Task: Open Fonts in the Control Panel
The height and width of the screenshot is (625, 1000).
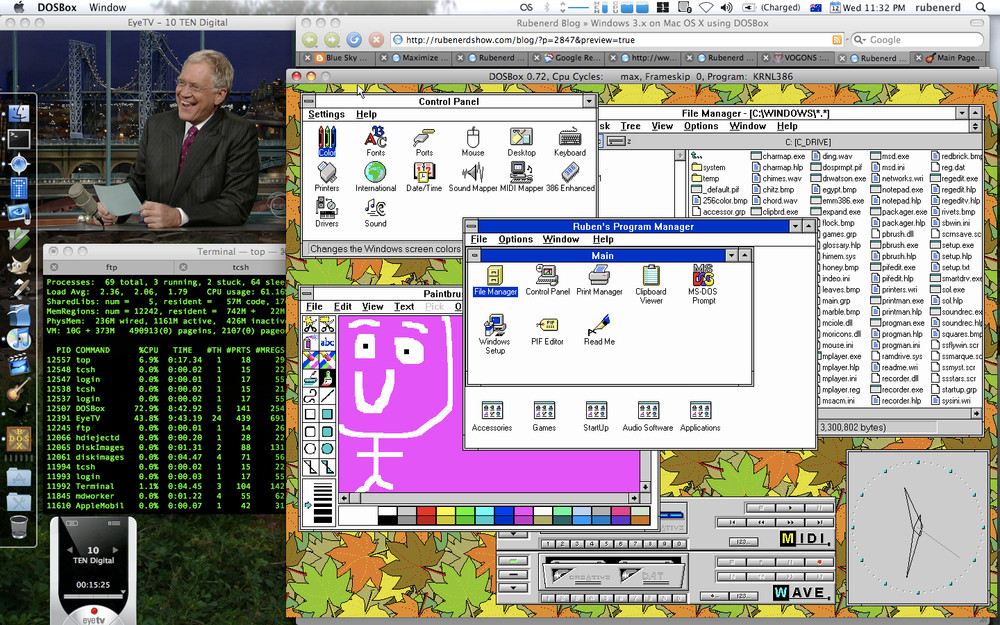Action: (374, 140)
